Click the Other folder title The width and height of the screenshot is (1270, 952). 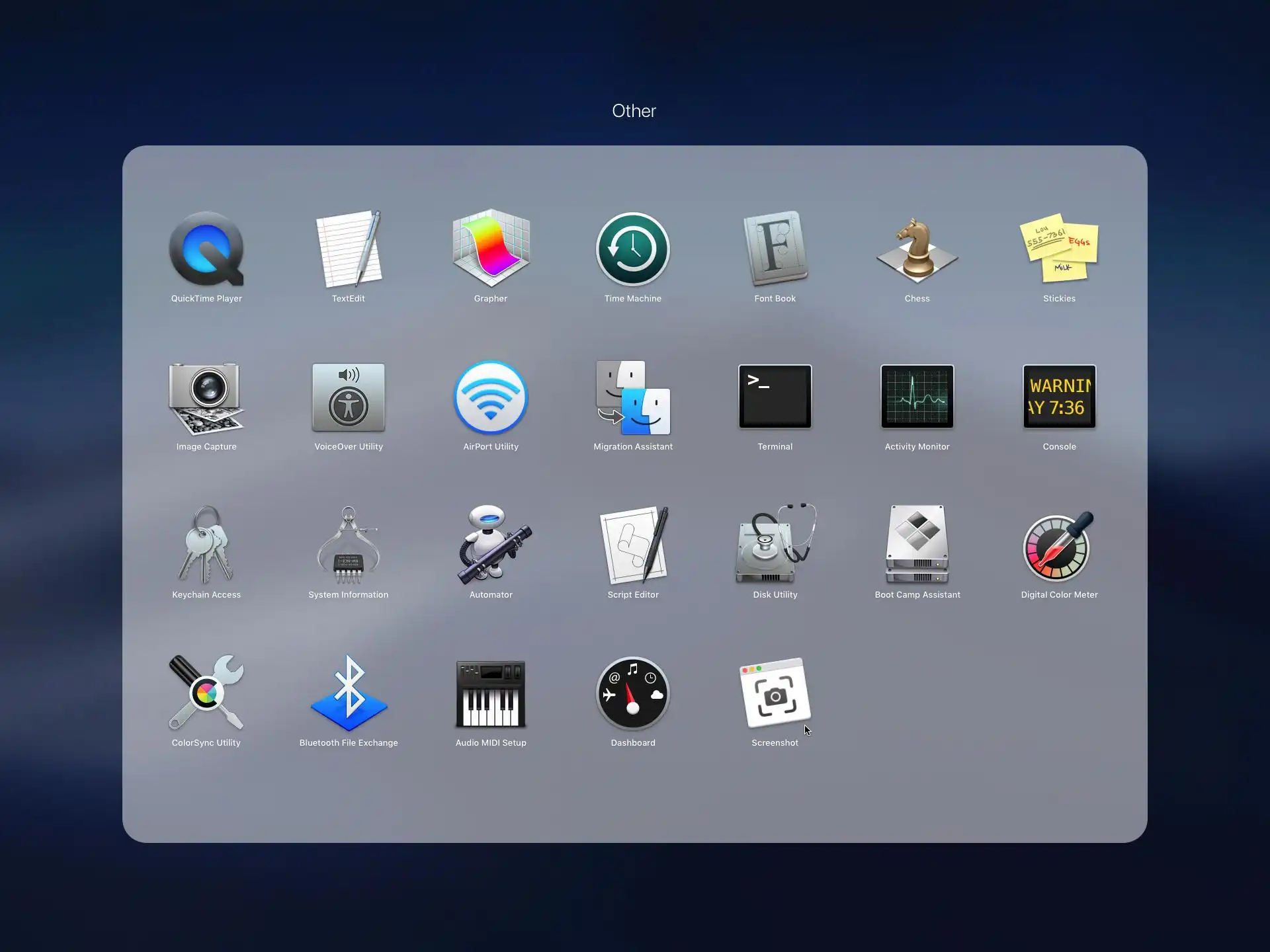coord(634,111)
